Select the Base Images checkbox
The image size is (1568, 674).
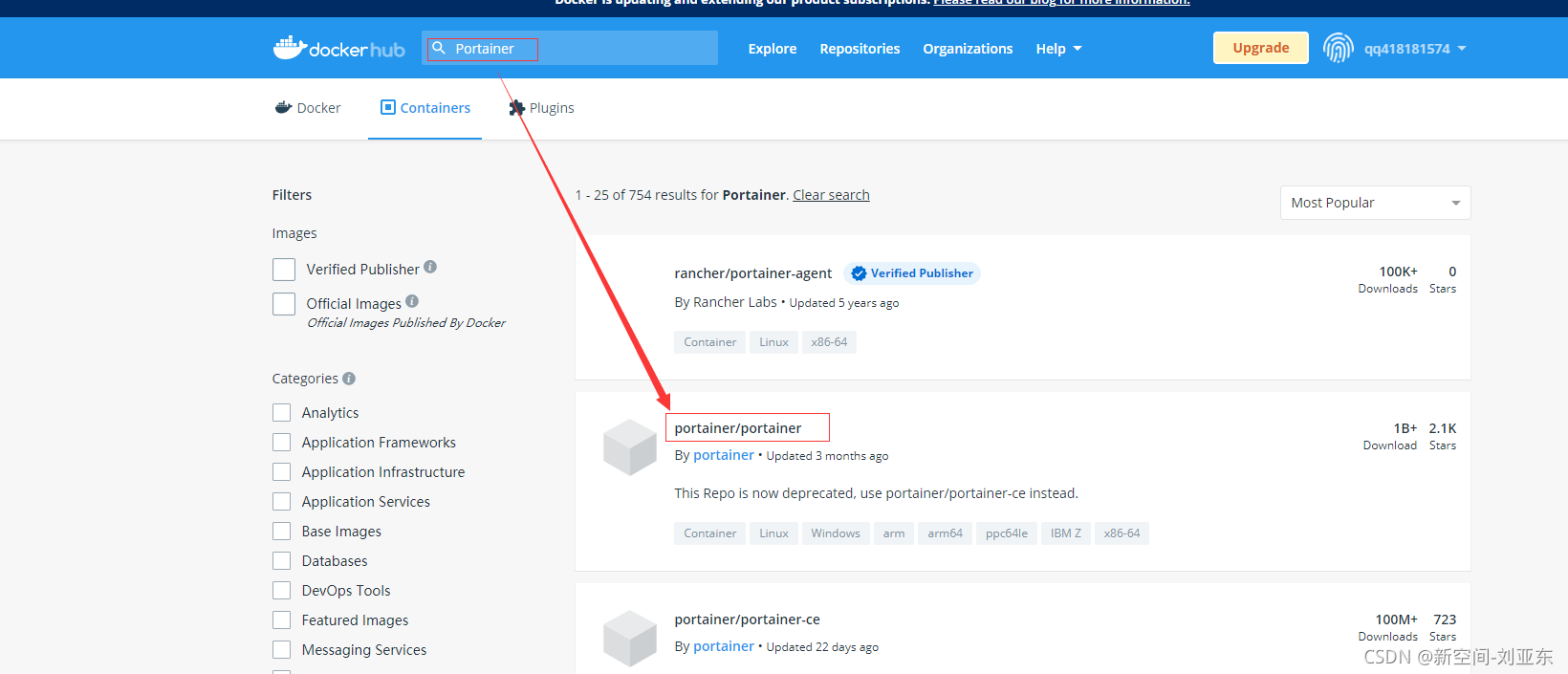point(281,531)
